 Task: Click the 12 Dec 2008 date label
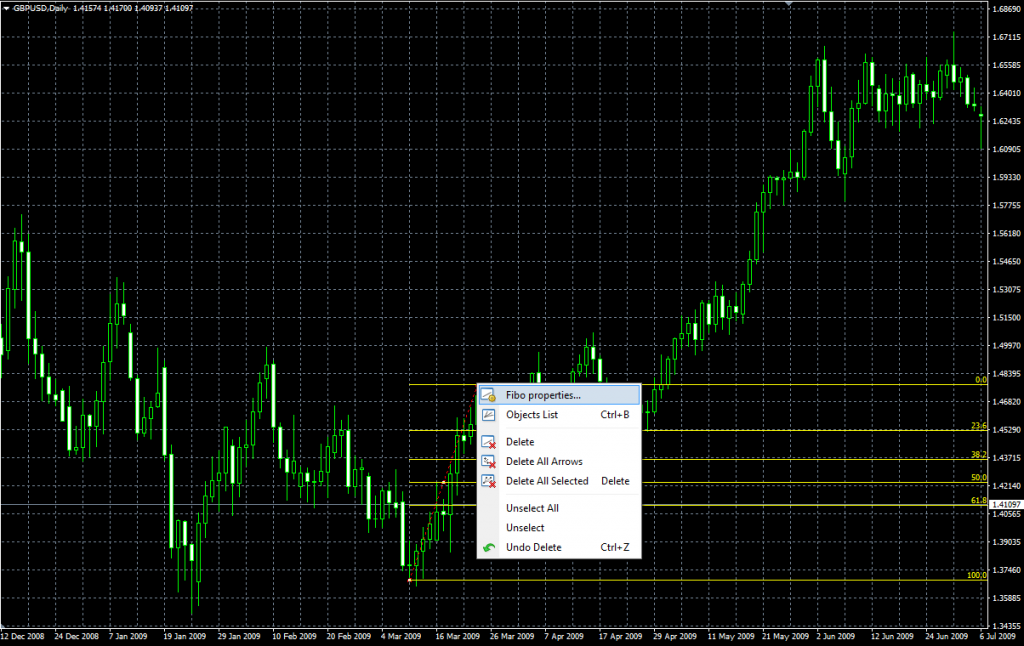click(22, 636)
